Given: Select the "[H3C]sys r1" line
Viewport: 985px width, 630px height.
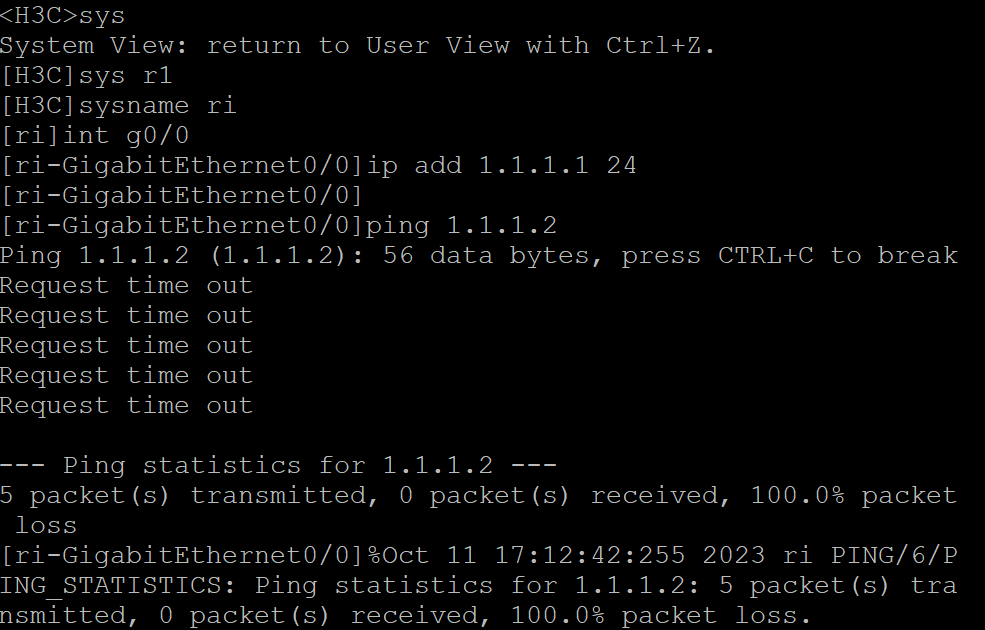Looking at the screenshot, I should pyautogui.click(x=86, y=76).
